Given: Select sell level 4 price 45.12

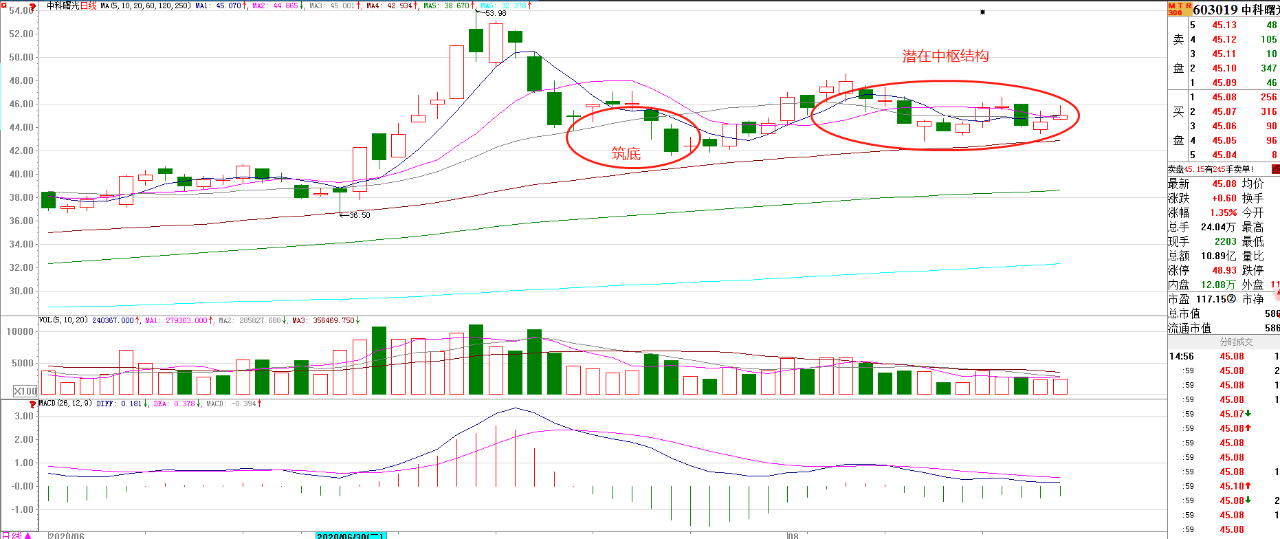Looking at the screenshot, I should click(x=1224, y=39).
